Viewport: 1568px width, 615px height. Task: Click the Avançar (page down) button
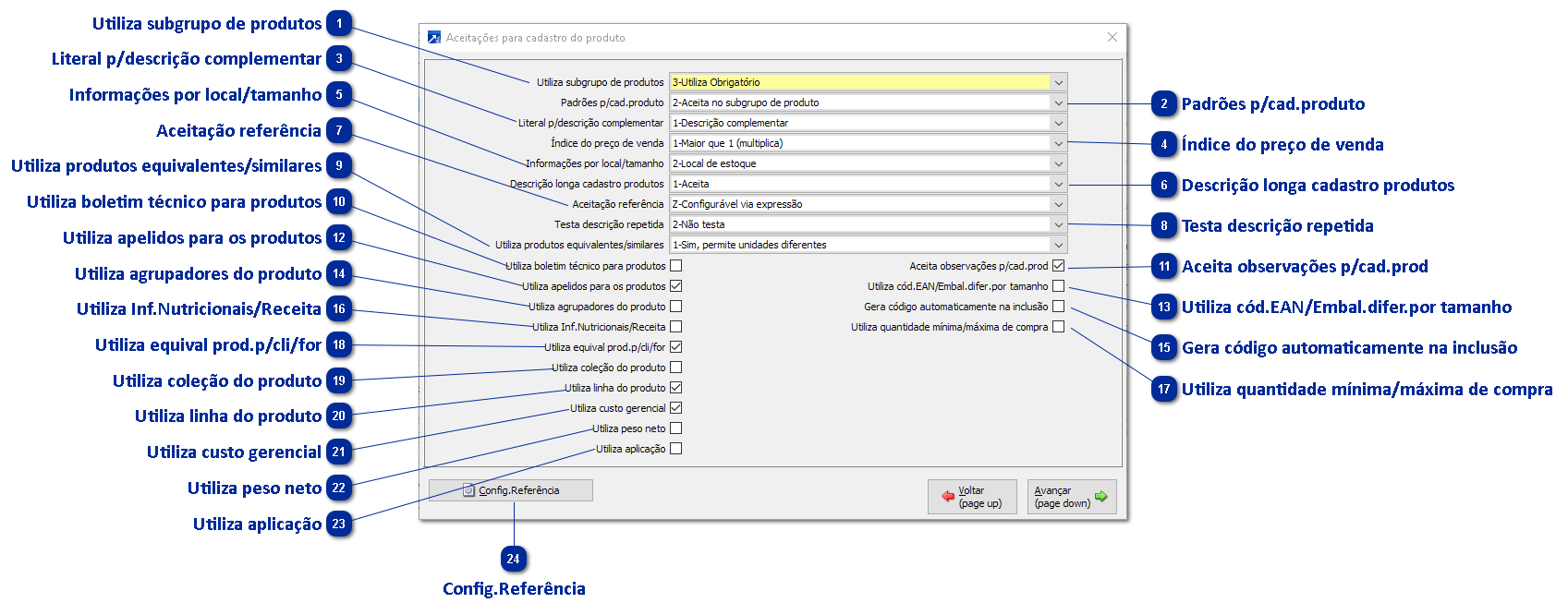coord(1072,497)
